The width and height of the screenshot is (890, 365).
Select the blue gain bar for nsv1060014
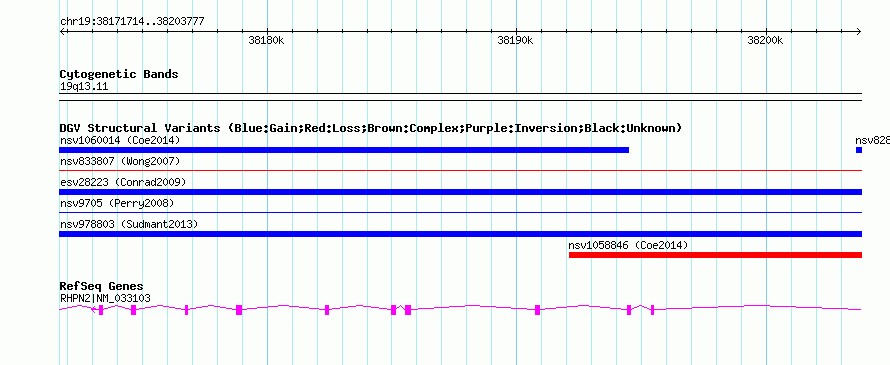[x=344, y=150]
